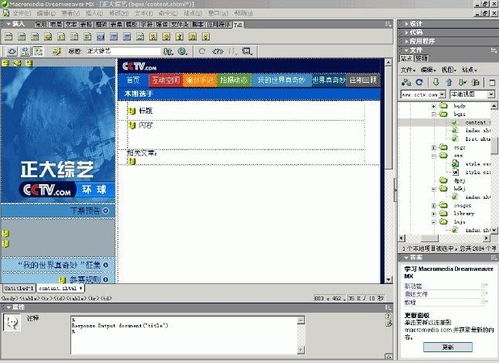Screen dimensions: 499x363
Task: Click the expand/collapse site window icon
Action: coord(492,82)
